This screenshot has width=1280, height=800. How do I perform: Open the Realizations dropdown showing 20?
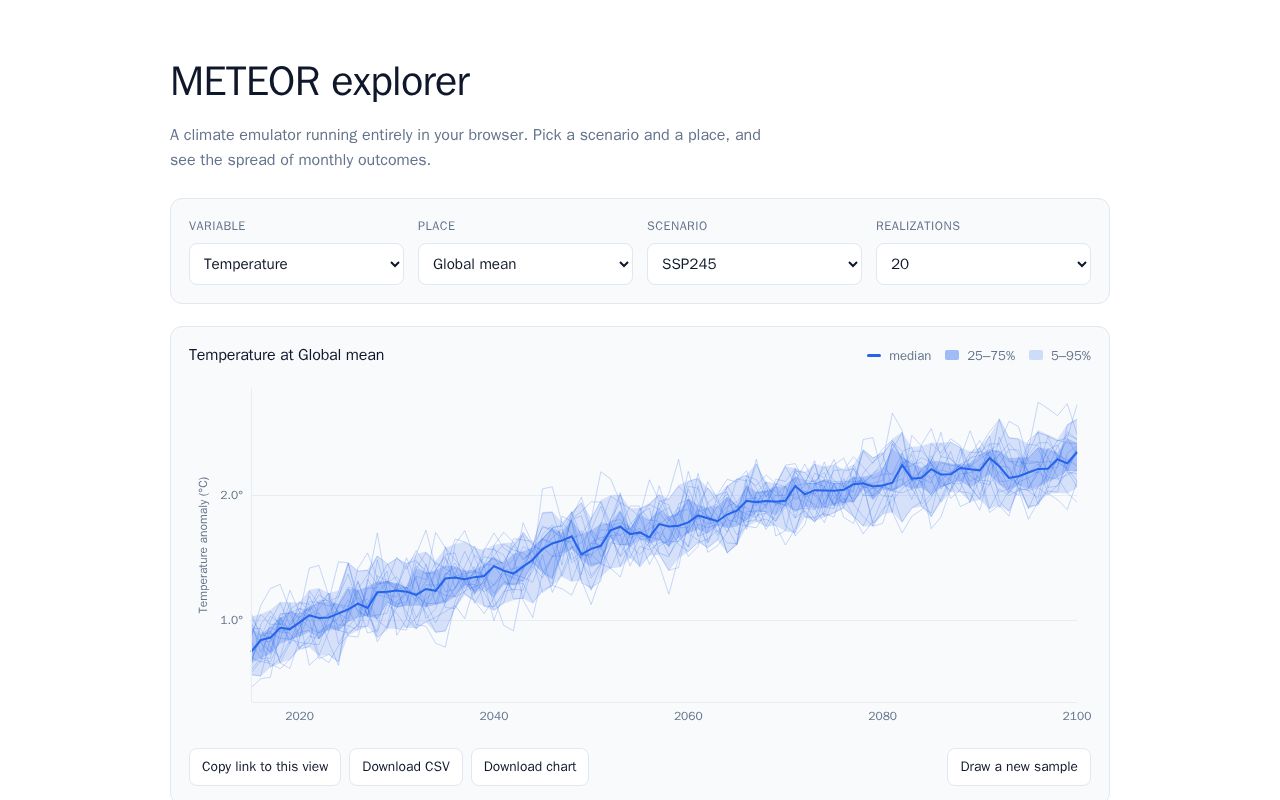(x=983, y=264)
